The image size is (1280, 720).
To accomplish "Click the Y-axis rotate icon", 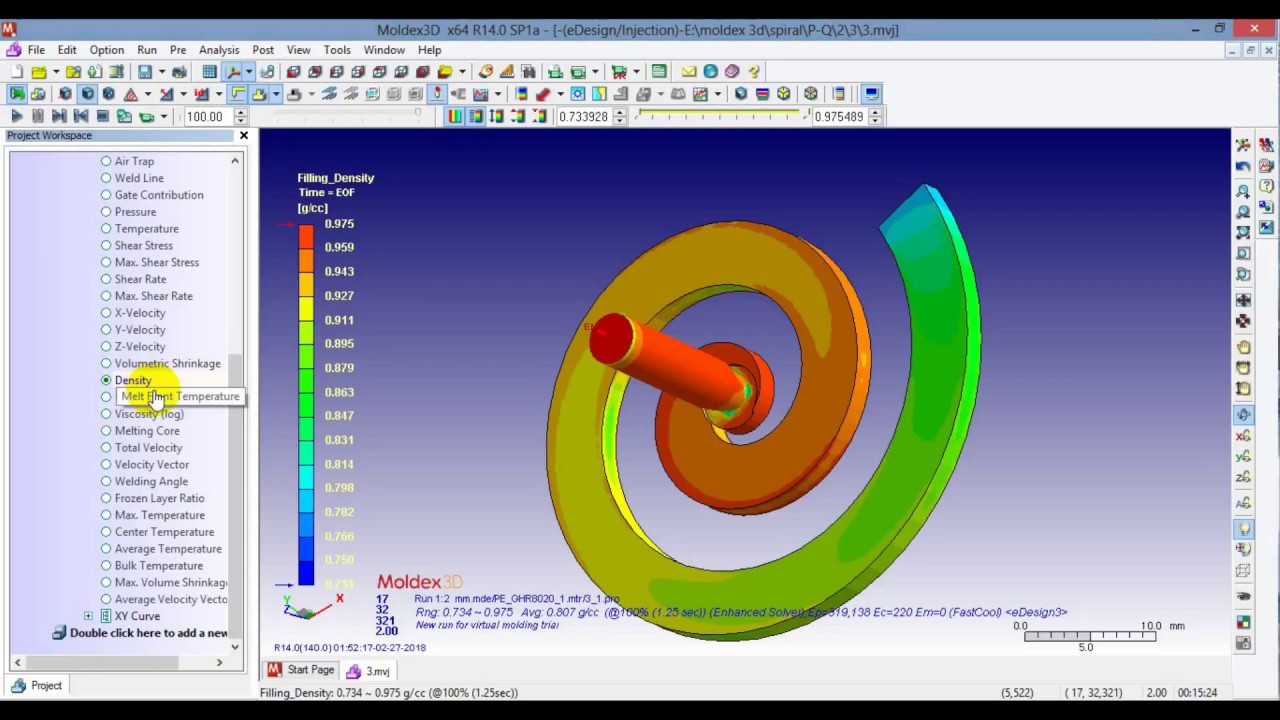I will point(1243,458).
